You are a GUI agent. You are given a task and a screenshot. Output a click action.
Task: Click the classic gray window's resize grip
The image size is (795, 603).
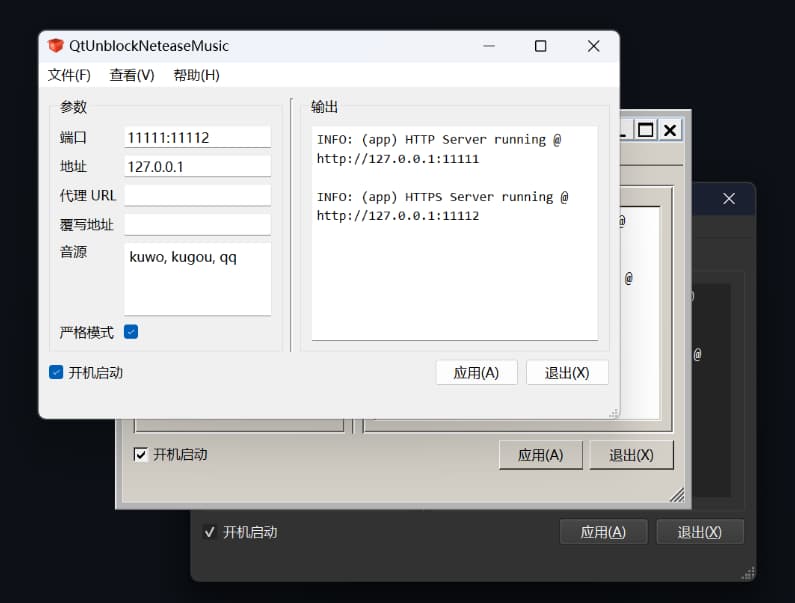pos(677,495)
